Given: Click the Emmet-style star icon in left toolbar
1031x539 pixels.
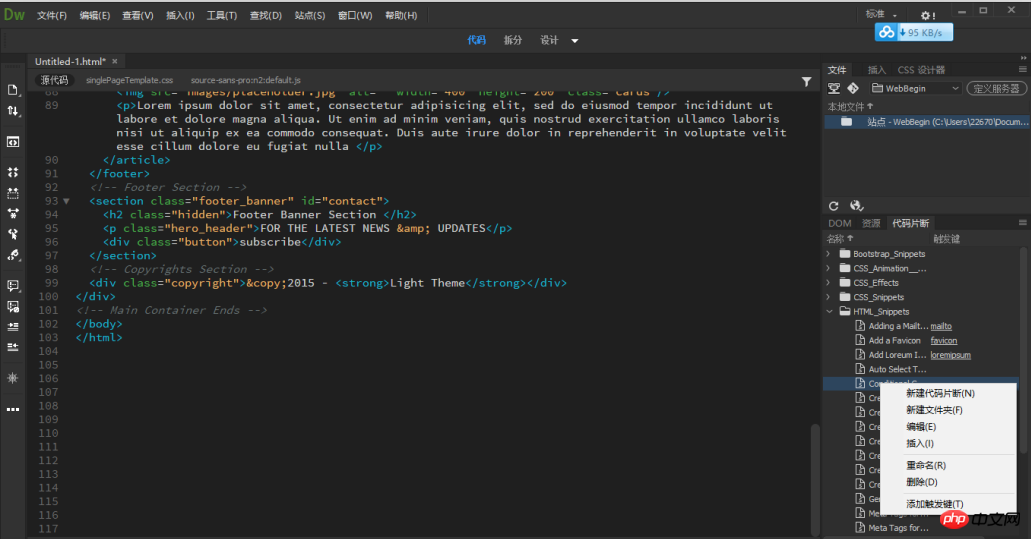Looking at the screenshot, I should pos(12,378).
